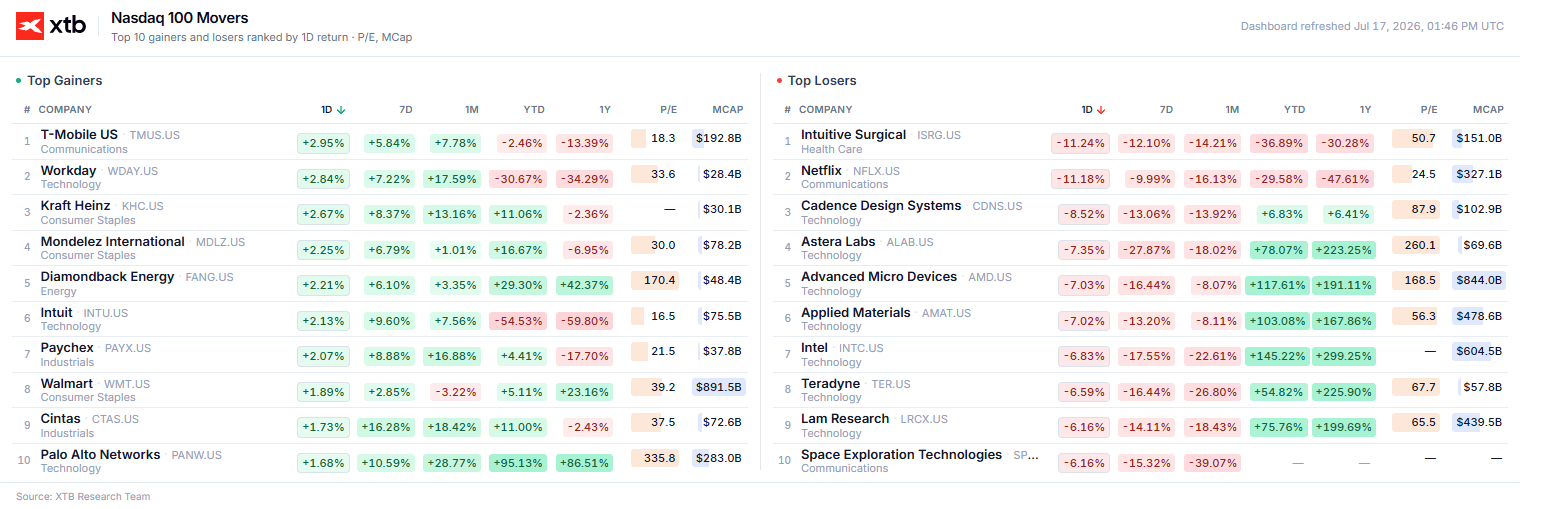Sort gainers by the YTD column header
The width and height of the screenshot is (1552, 509).
(x=534, y=110)
